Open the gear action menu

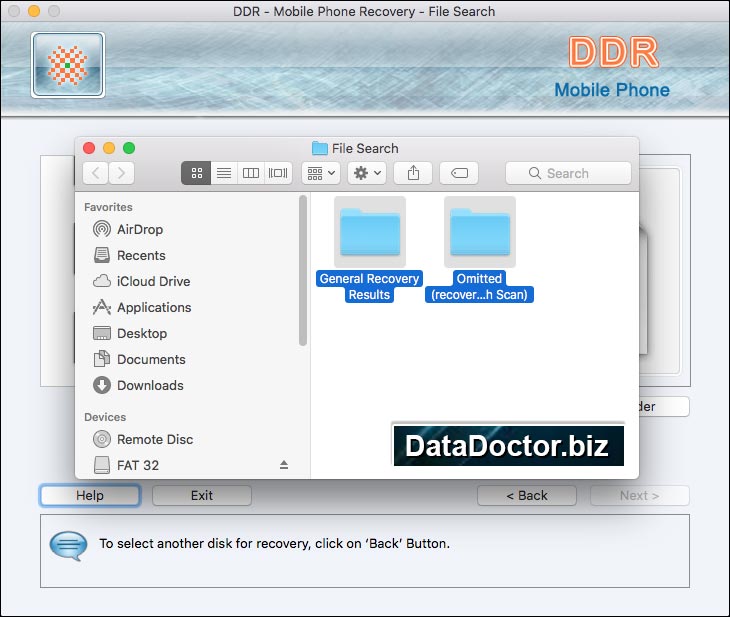click(x=366, y=173)
